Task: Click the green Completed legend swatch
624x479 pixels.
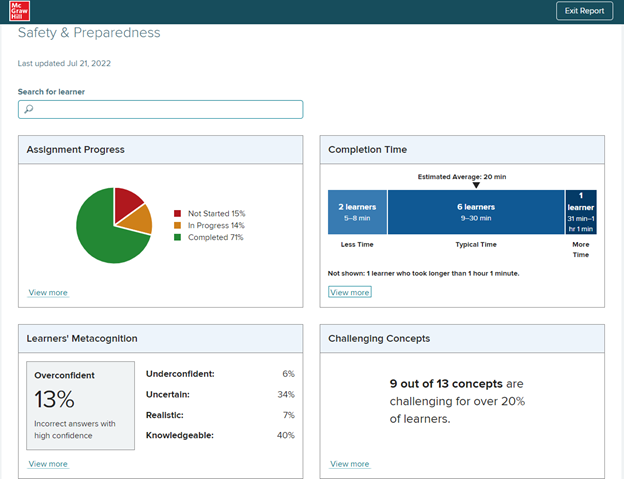Action: [x=177, y=237]
